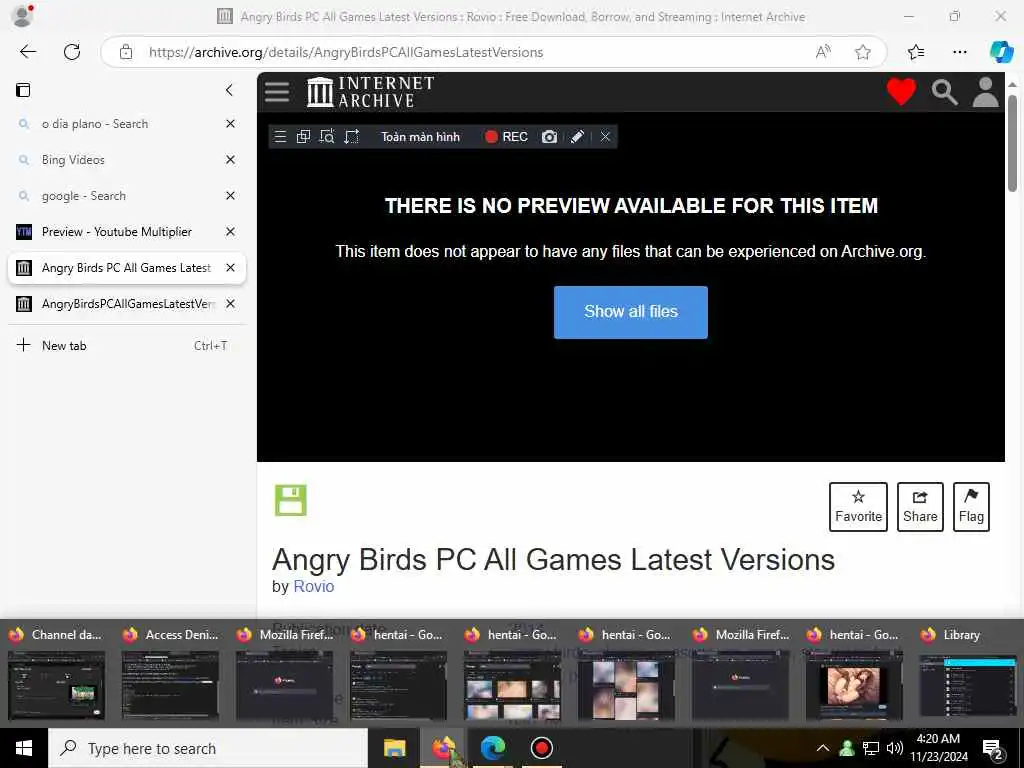
Task: Select recorder rectangle area capture icon
Action: (351, 136)
